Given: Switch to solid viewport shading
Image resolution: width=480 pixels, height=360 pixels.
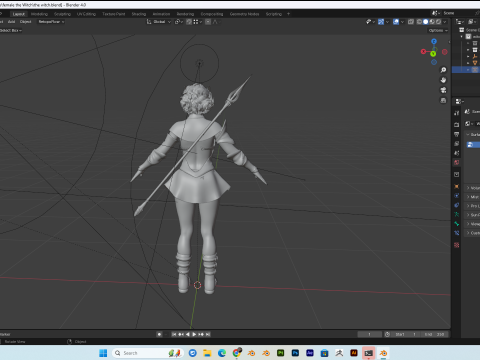Looking at the screenshot, I should 426,22.
